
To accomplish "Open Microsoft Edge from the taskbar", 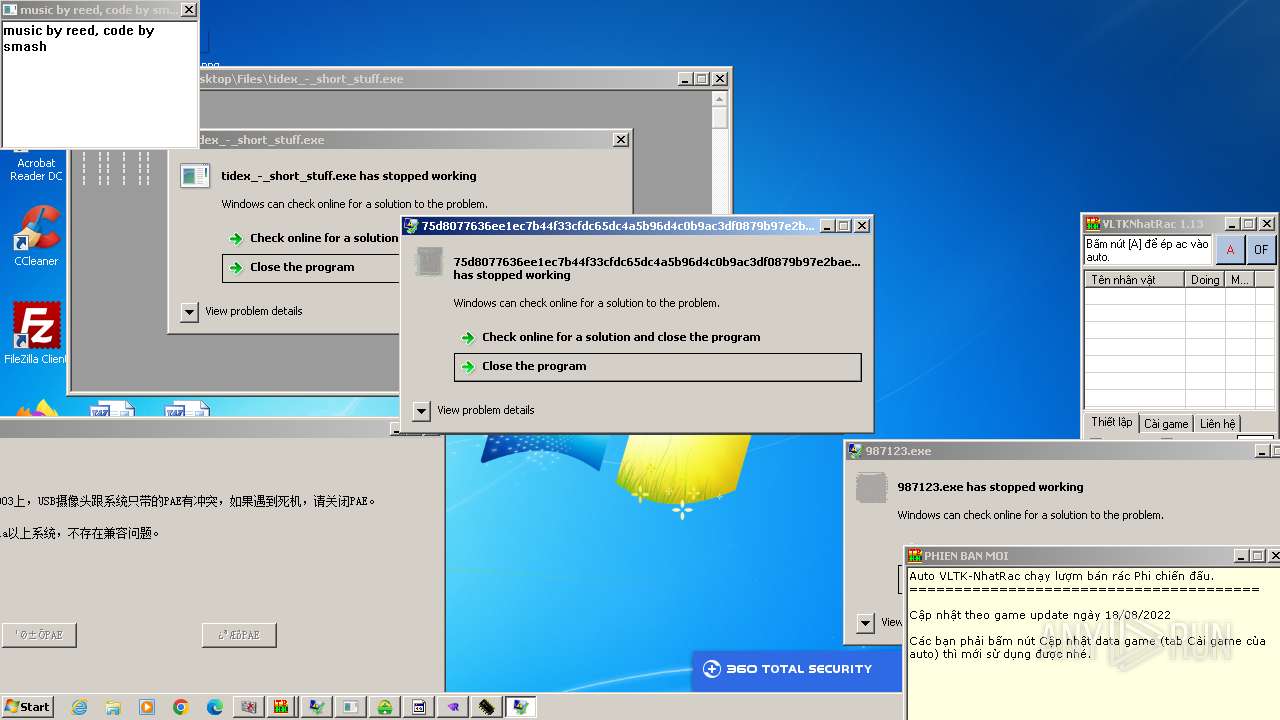I will (215, 707).
